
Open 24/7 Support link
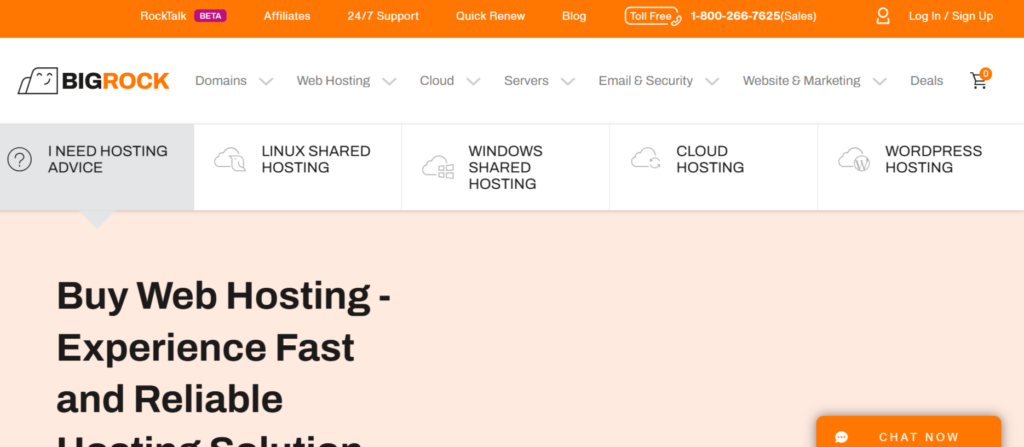point(383,16)
